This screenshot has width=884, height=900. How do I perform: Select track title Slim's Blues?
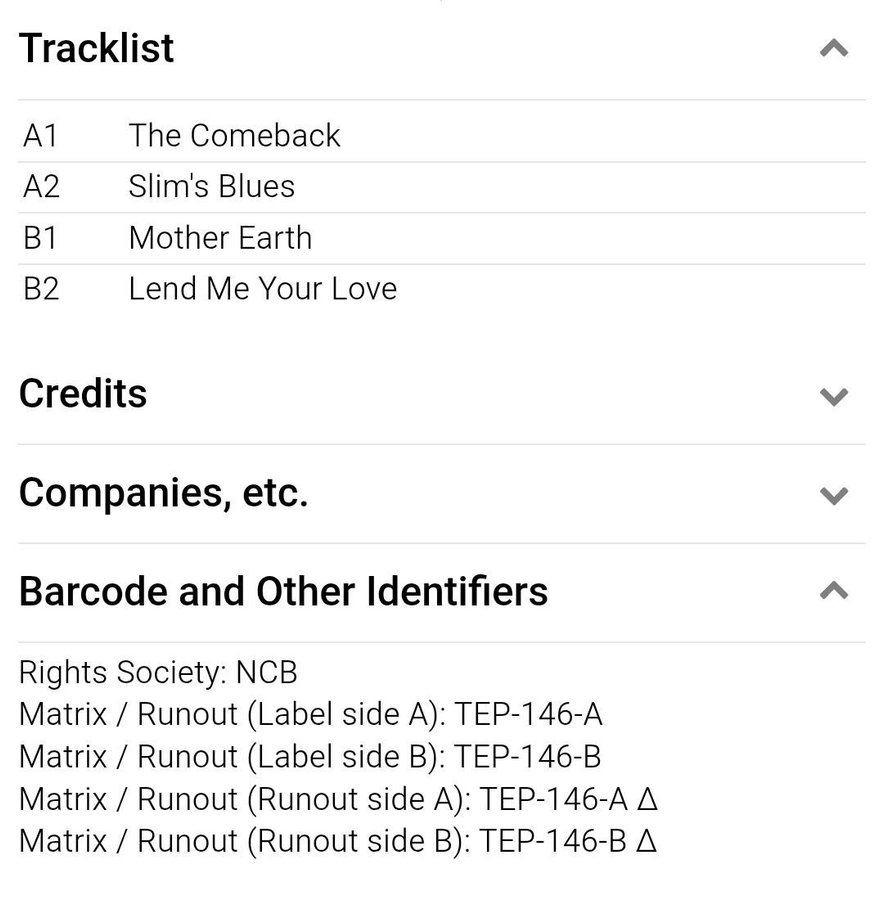click(211, 186)
